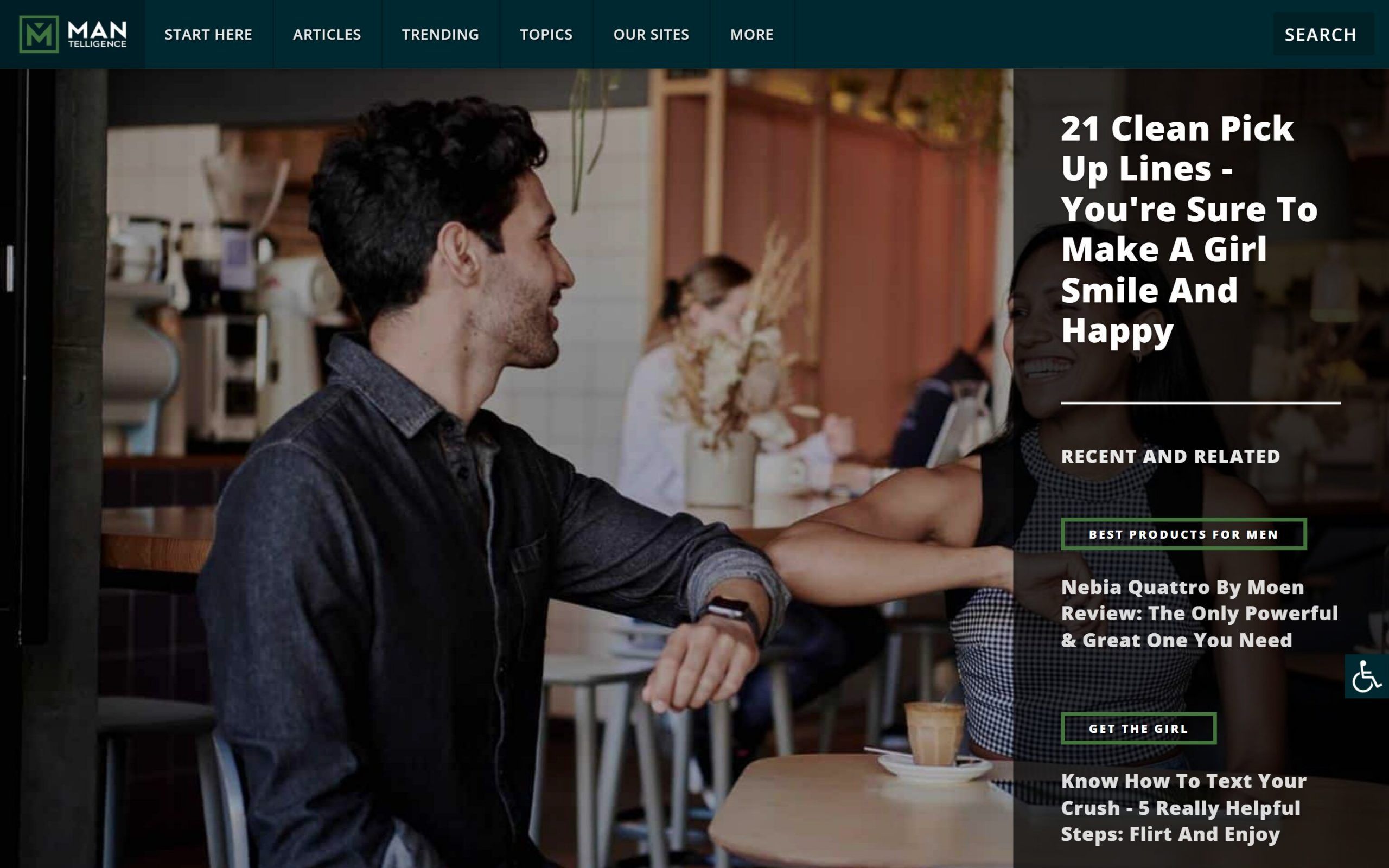Select the GET THE GIRL tag
Screen dimensions: 1389x868
[x=1138, y=729]
